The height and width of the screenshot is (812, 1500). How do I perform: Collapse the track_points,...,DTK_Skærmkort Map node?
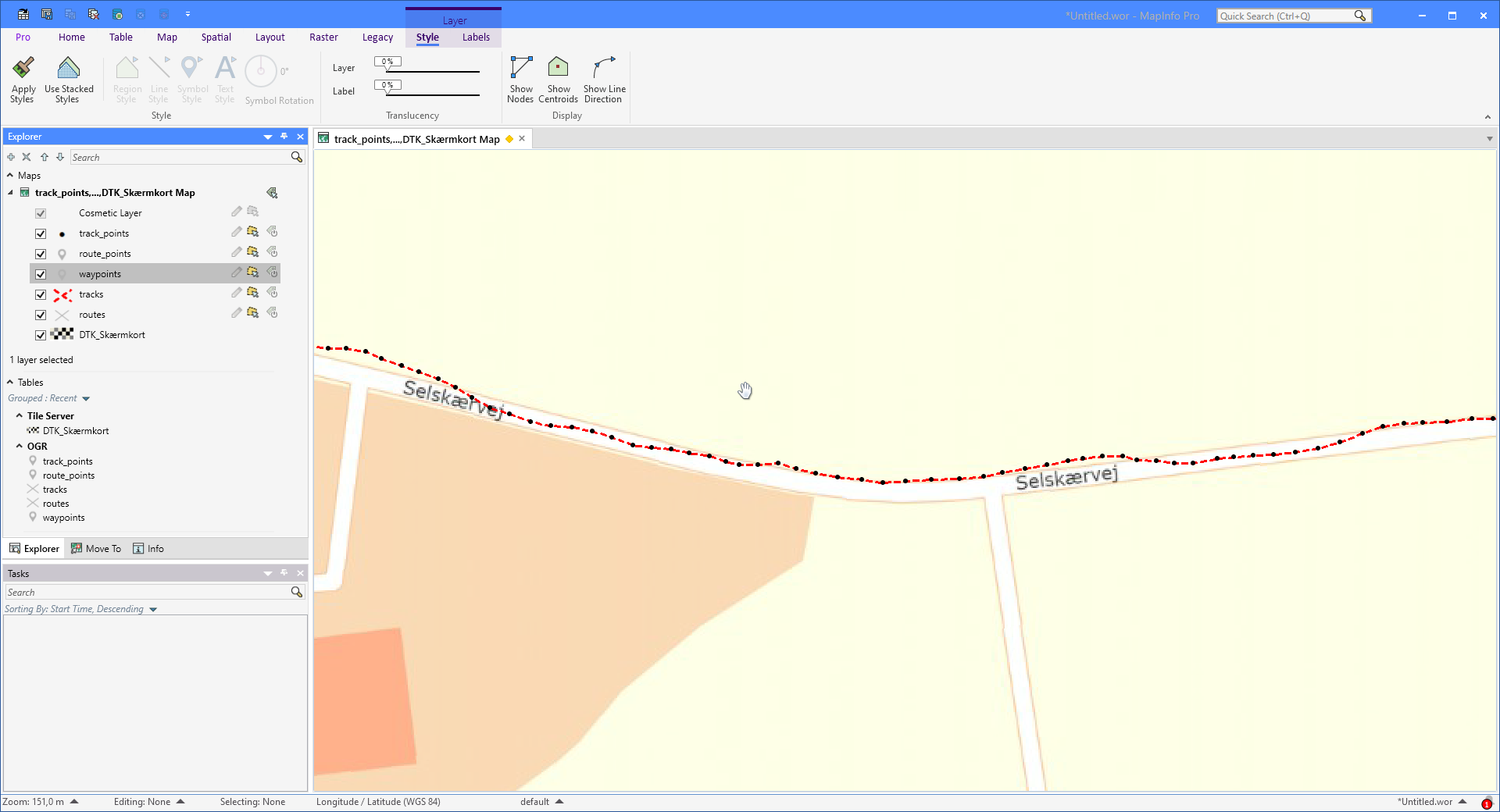[x=11, y=192]
